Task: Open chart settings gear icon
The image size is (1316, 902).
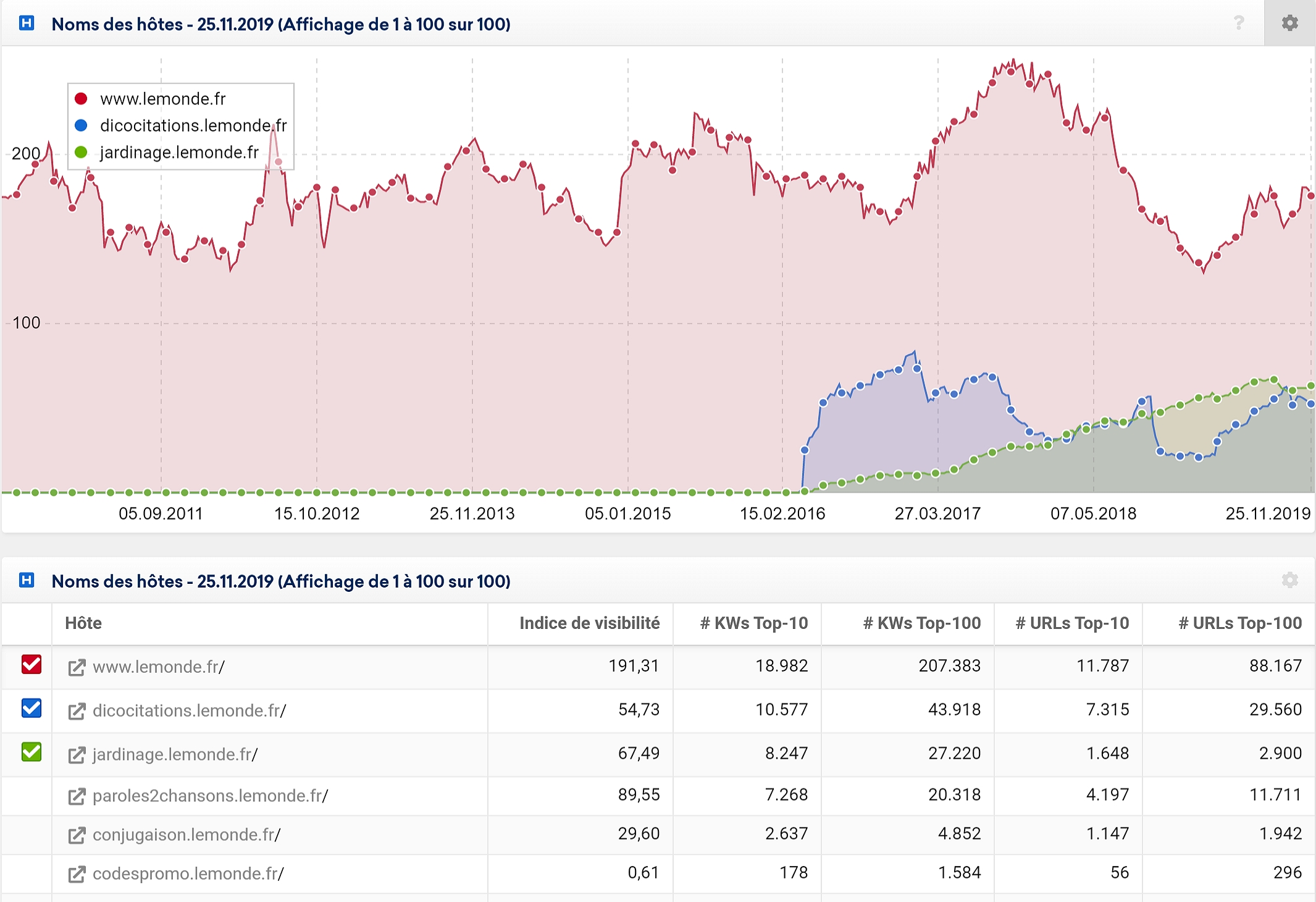Action: click(1289, 23)
